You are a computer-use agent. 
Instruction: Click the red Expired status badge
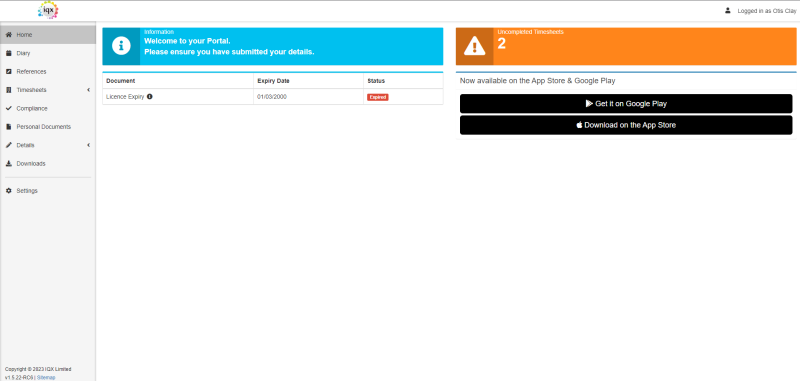point(378,97)
